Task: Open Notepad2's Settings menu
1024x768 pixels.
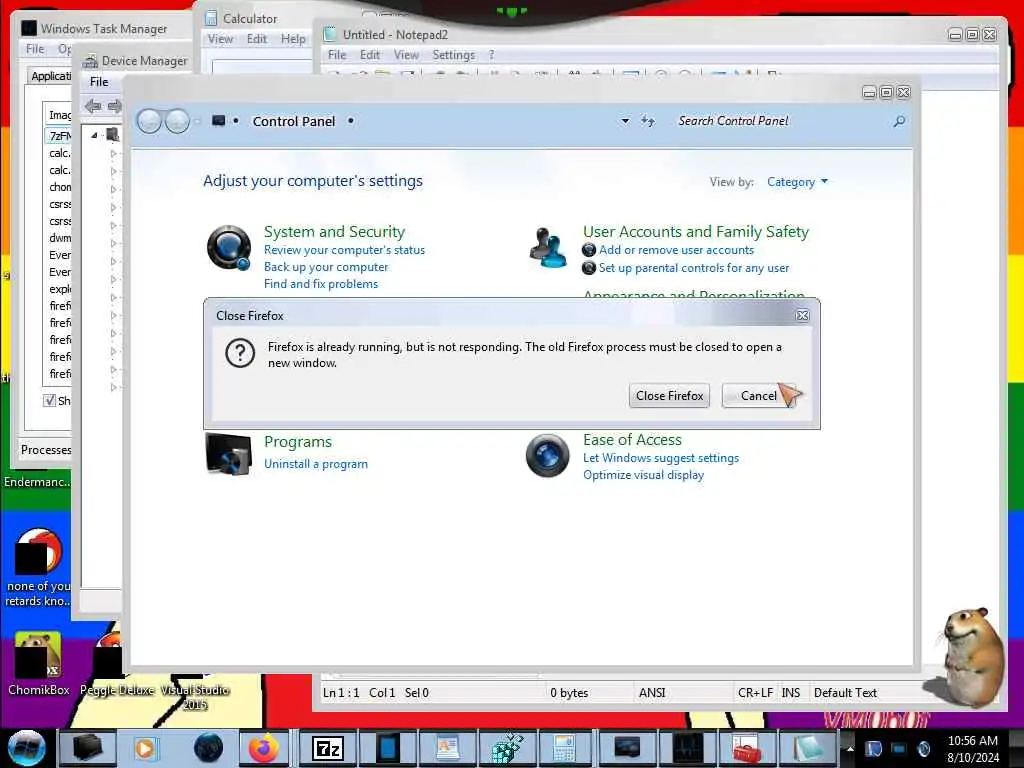Action: [x=453, y=55]
